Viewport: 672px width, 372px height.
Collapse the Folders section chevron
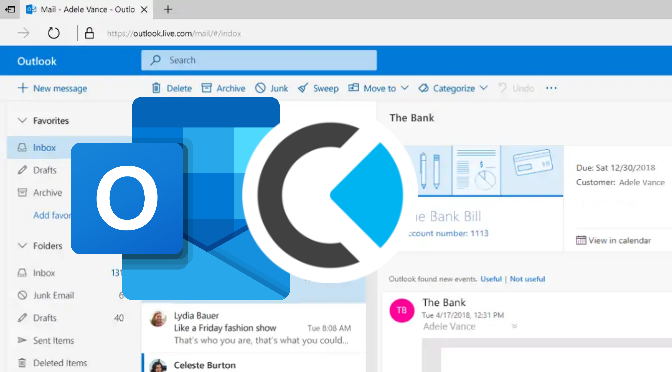(x=22, y=246)
